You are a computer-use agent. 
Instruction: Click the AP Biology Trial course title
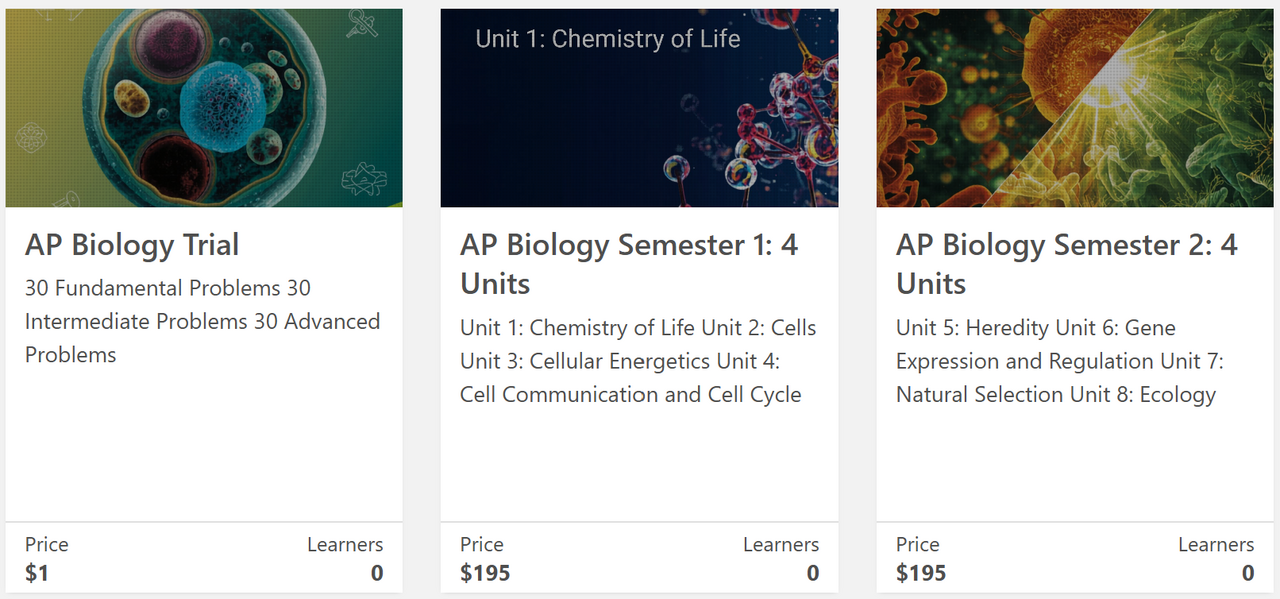pos(132,245)
